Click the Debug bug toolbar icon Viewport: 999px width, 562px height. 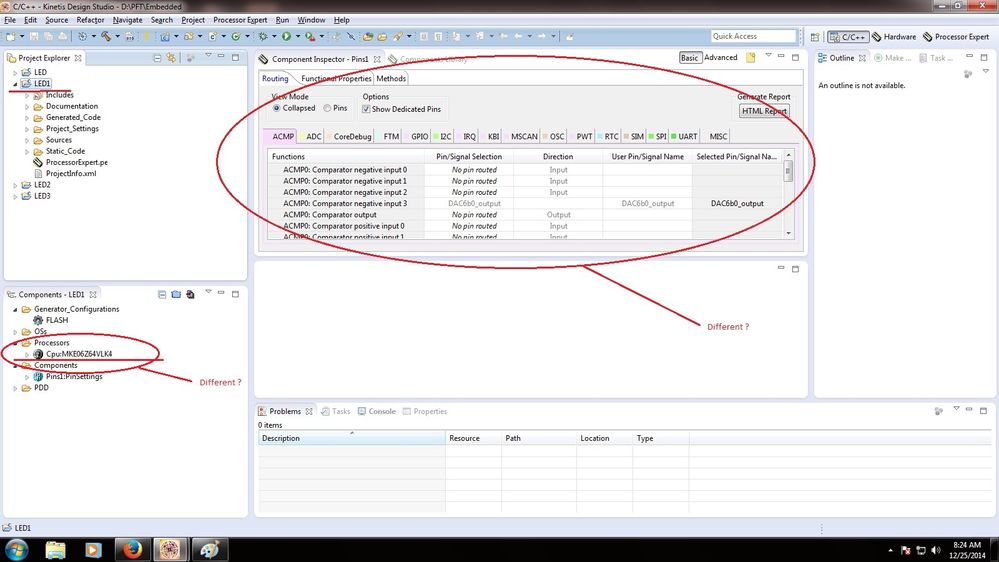(262, 36)
